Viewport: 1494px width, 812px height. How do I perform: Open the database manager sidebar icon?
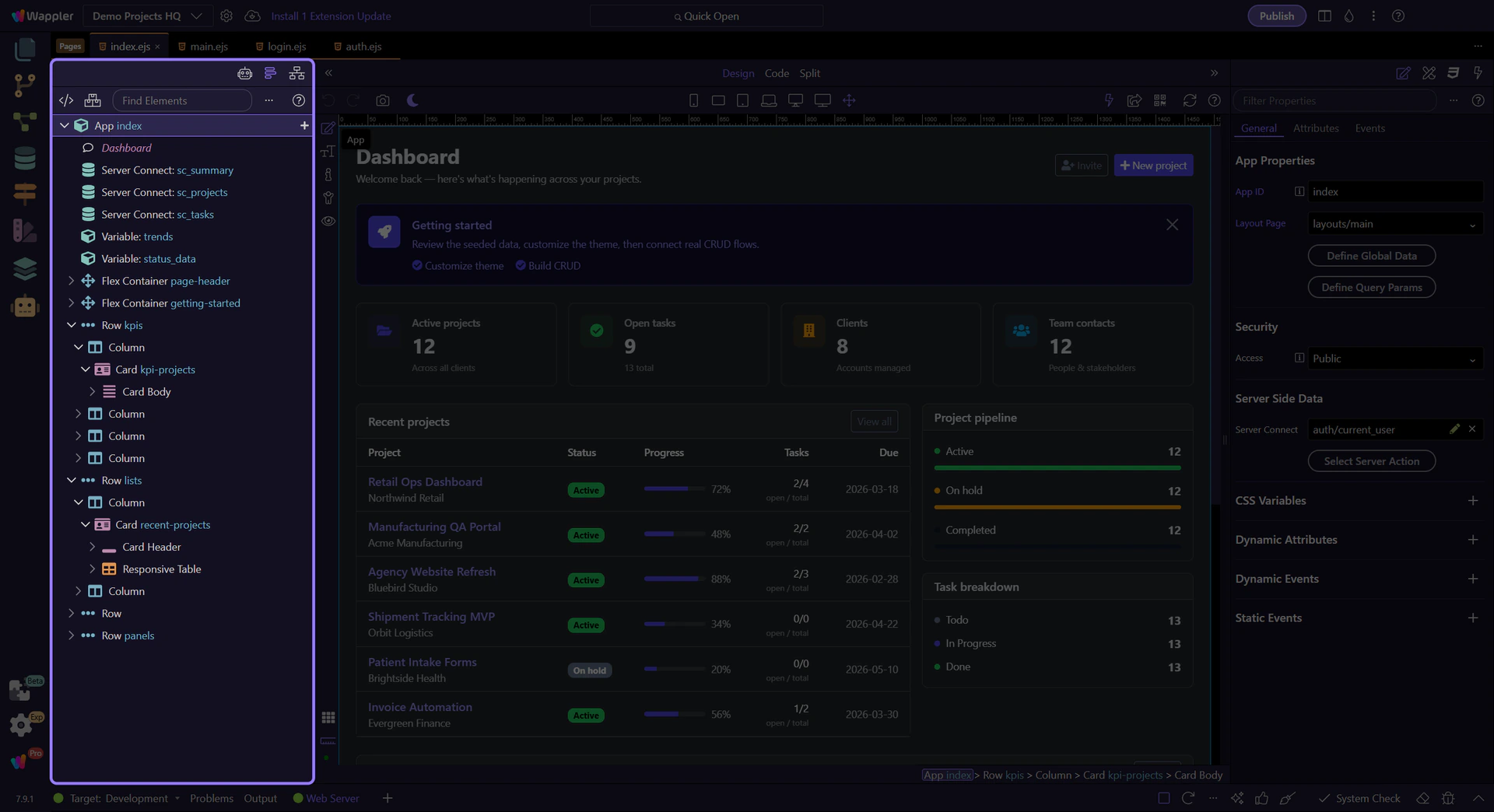point(25,159)
